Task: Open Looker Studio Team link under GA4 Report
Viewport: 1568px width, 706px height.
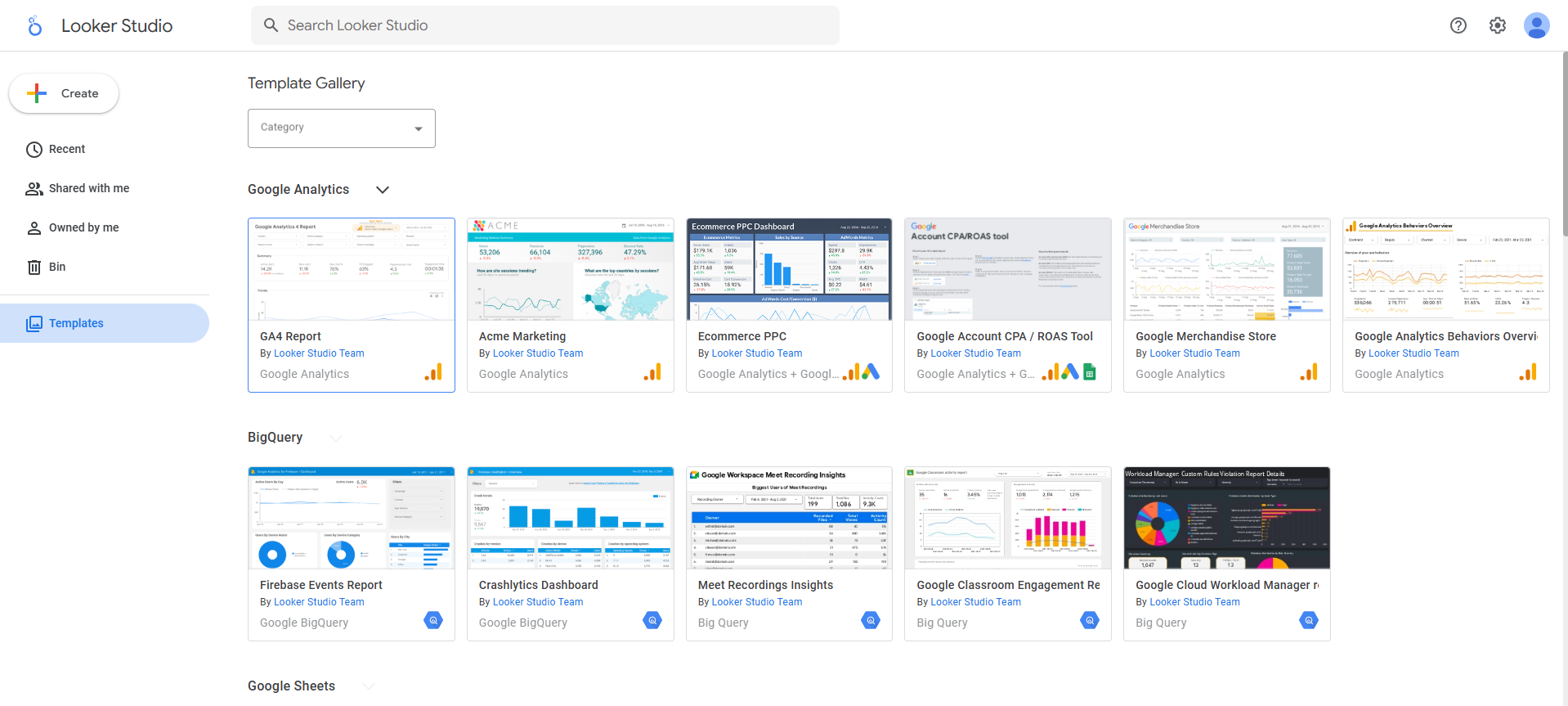Action: [x=319, y=353]
